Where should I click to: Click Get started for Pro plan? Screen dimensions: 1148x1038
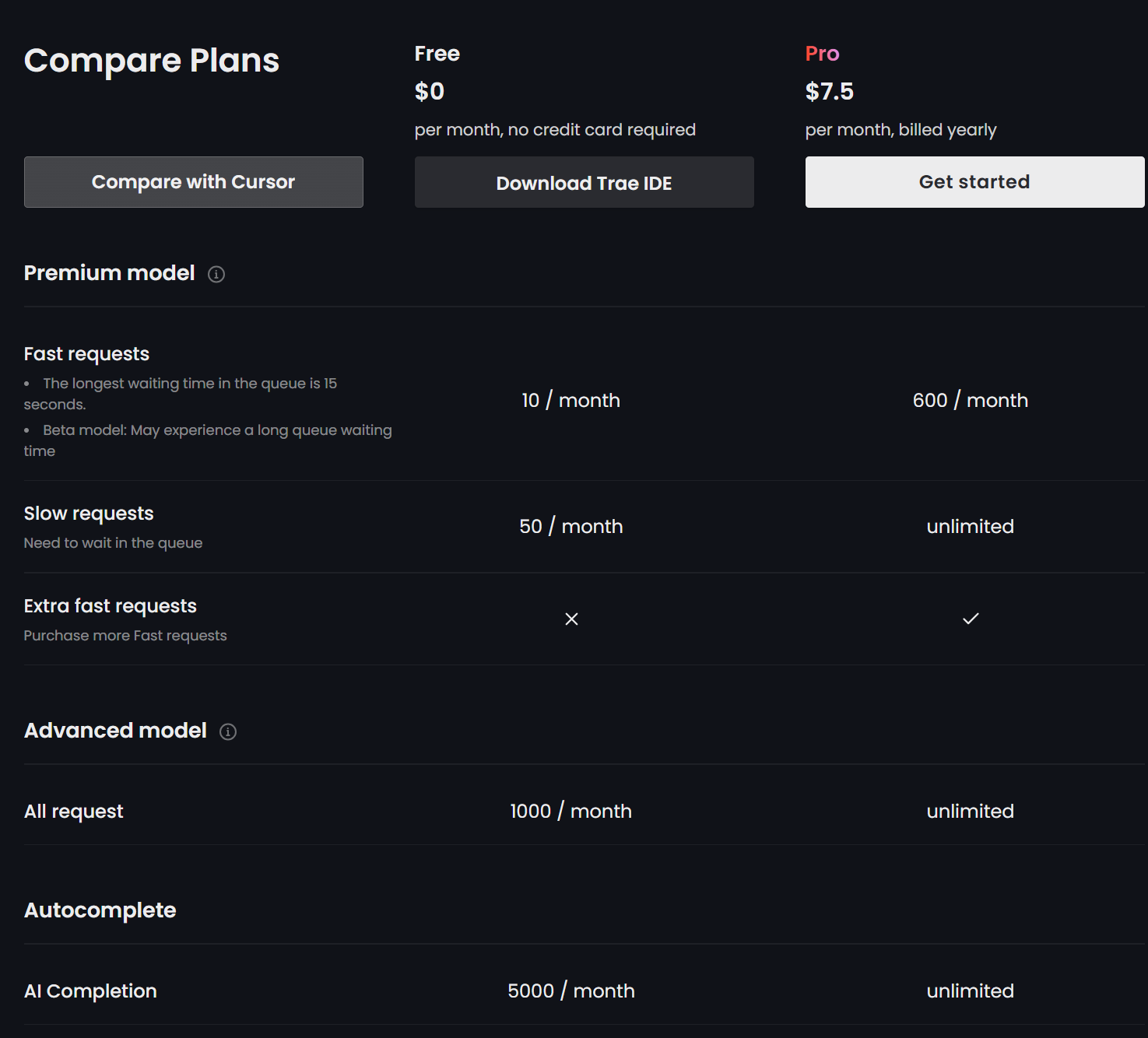pyautogui.click(x=974, y=182)
